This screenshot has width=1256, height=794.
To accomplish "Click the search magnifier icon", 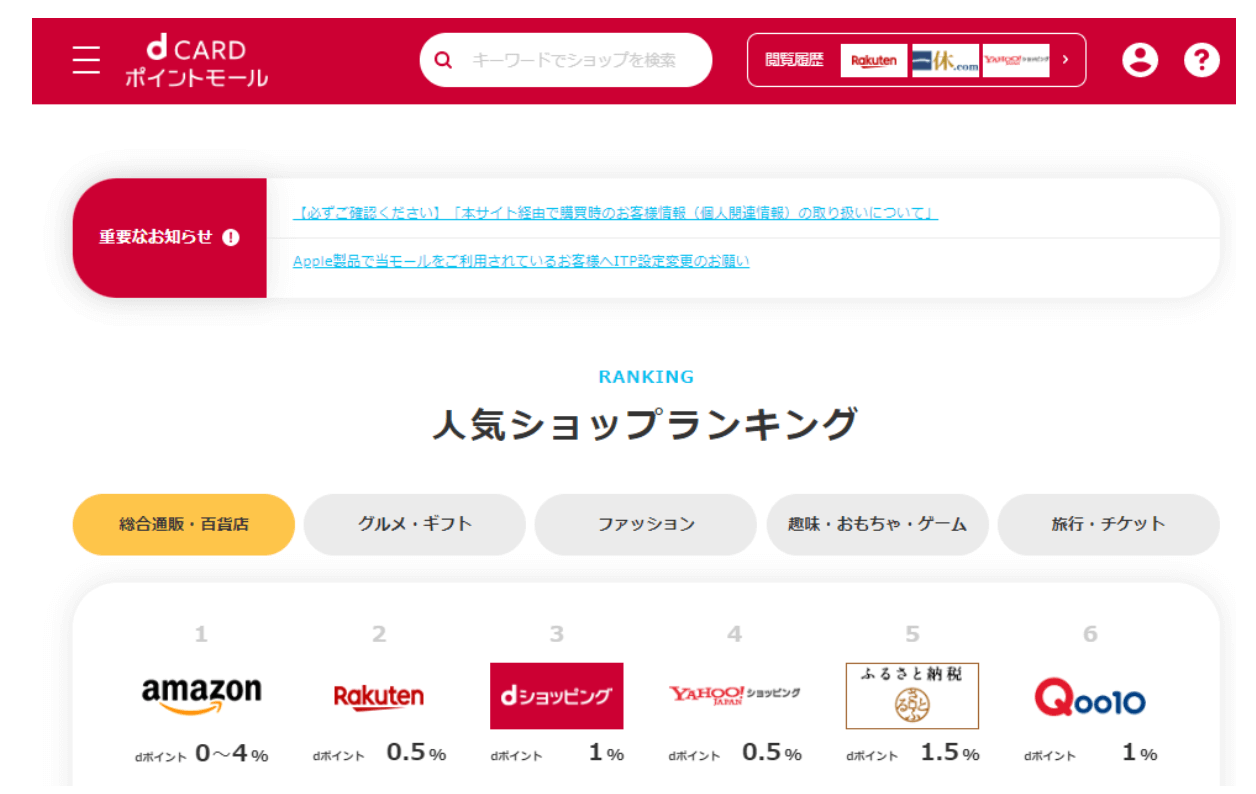I will coord(444,61).
